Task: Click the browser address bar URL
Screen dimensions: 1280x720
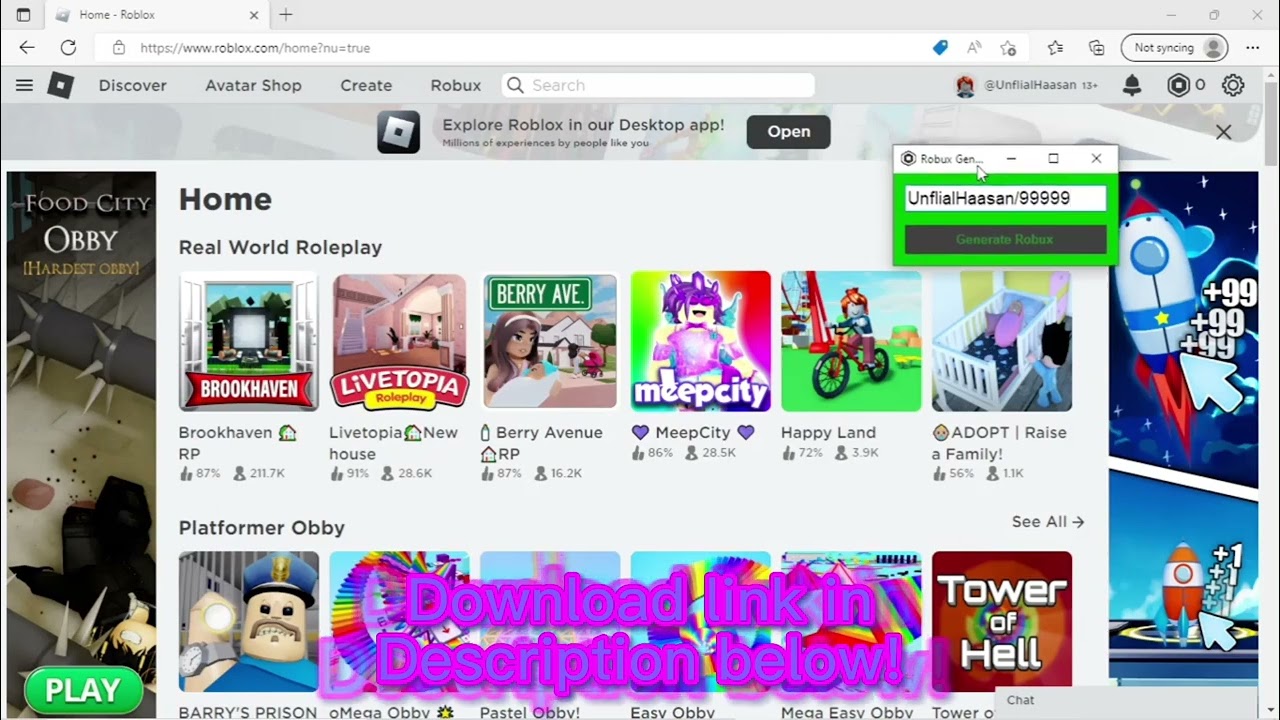Action: pos(255,48)
